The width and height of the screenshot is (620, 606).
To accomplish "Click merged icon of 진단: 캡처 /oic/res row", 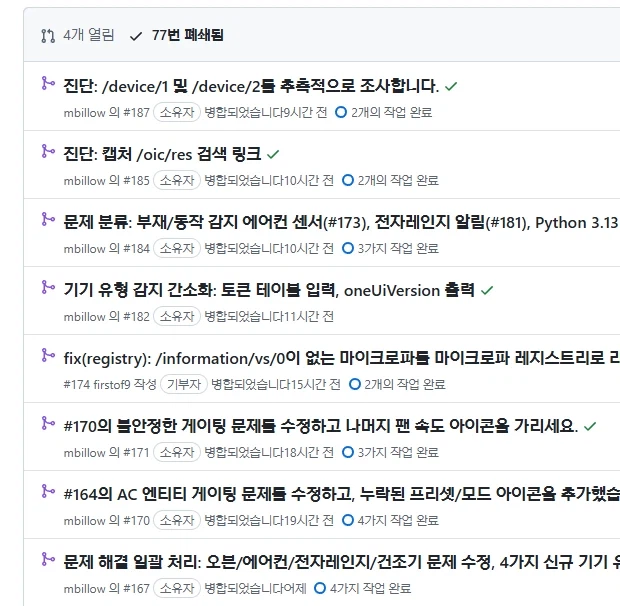I will 48,151.
